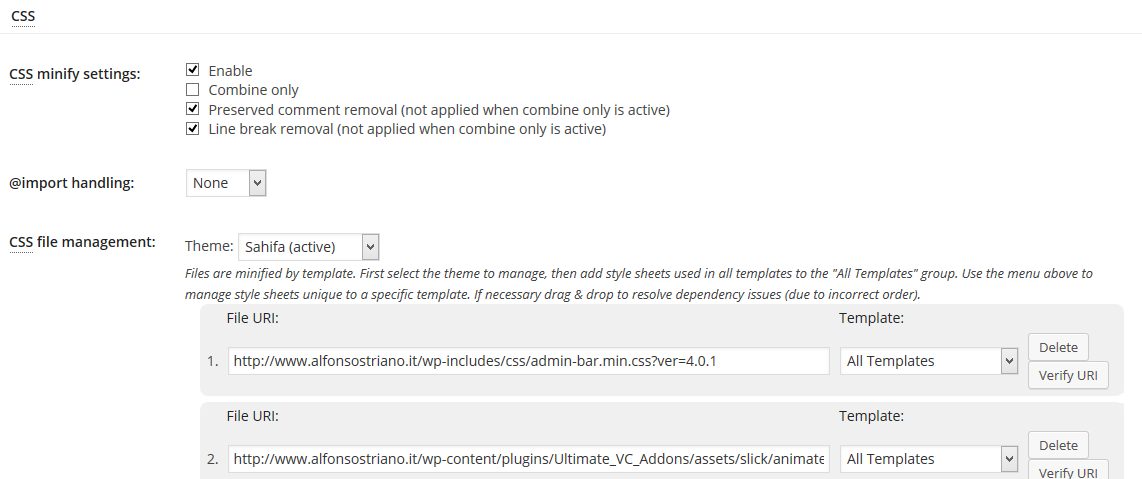
Task: Uncheck the Enable CSS minify checkbox
Action: pos(192,71)
